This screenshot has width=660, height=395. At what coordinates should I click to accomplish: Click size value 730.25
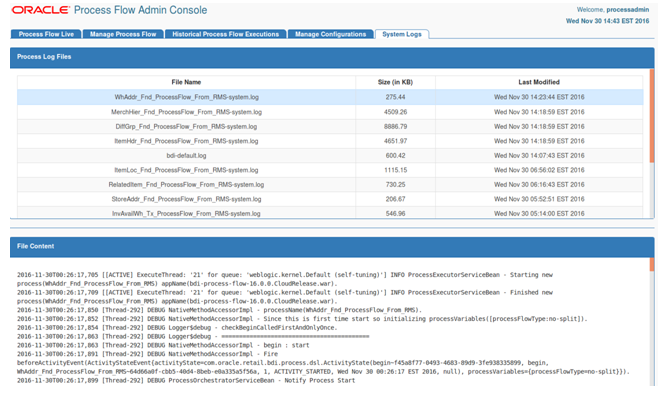click(395, 184)
